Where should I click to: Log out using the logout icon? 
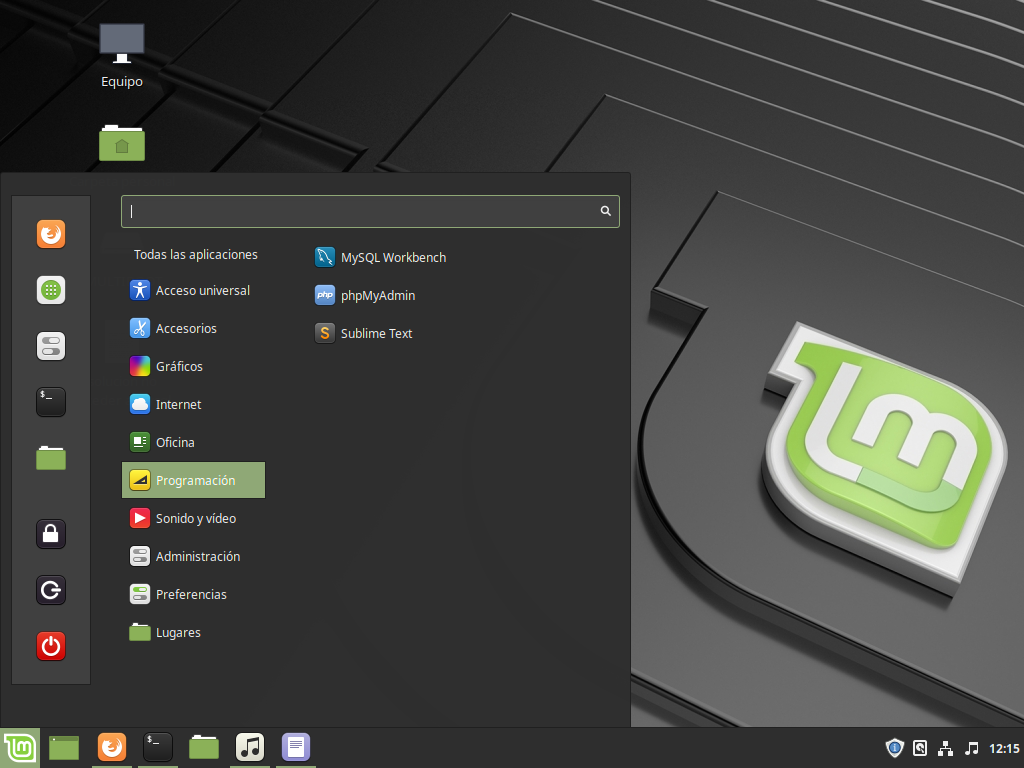tap(51, 590)
